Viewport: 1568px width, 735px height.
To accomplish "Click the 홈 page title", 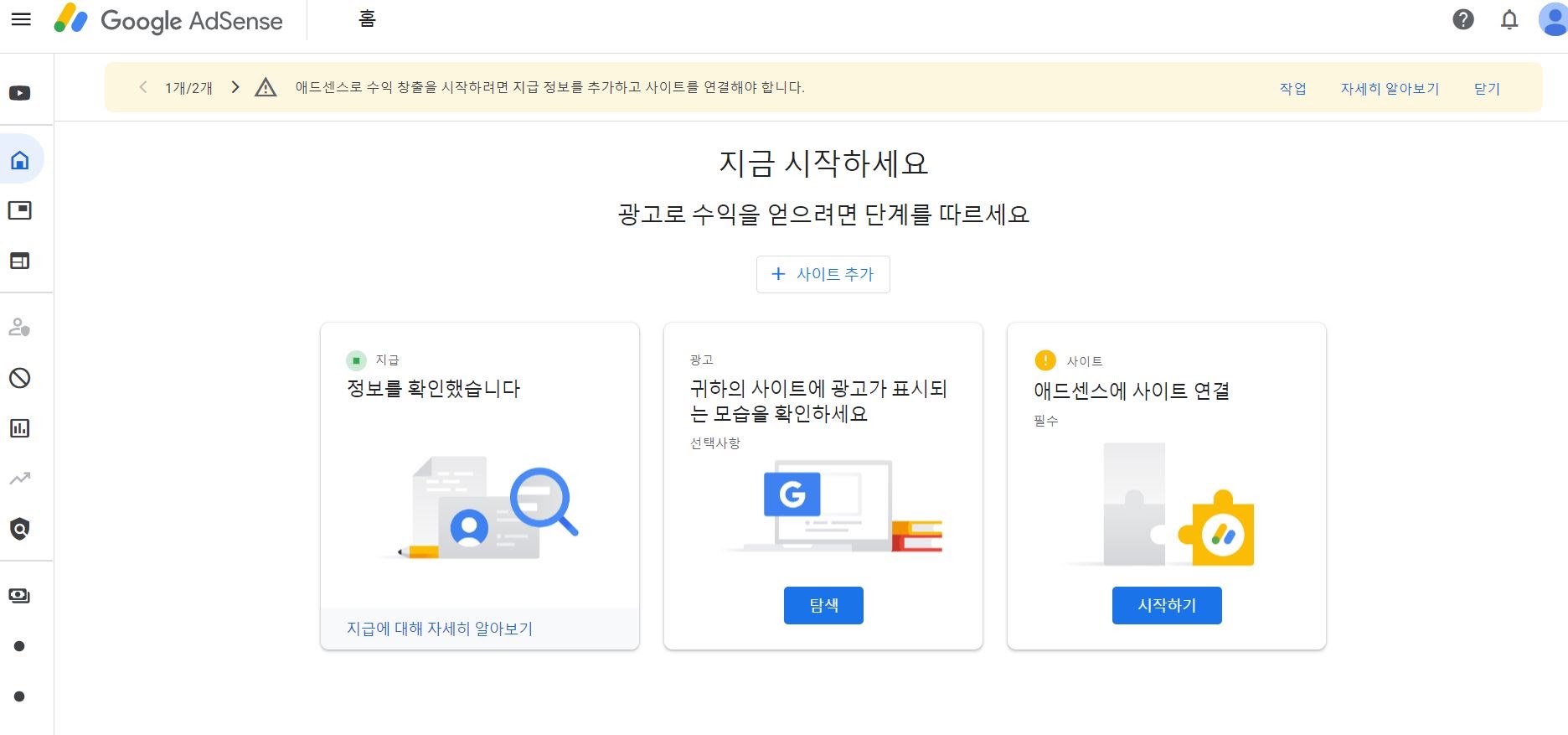I will tap(367, 18).
